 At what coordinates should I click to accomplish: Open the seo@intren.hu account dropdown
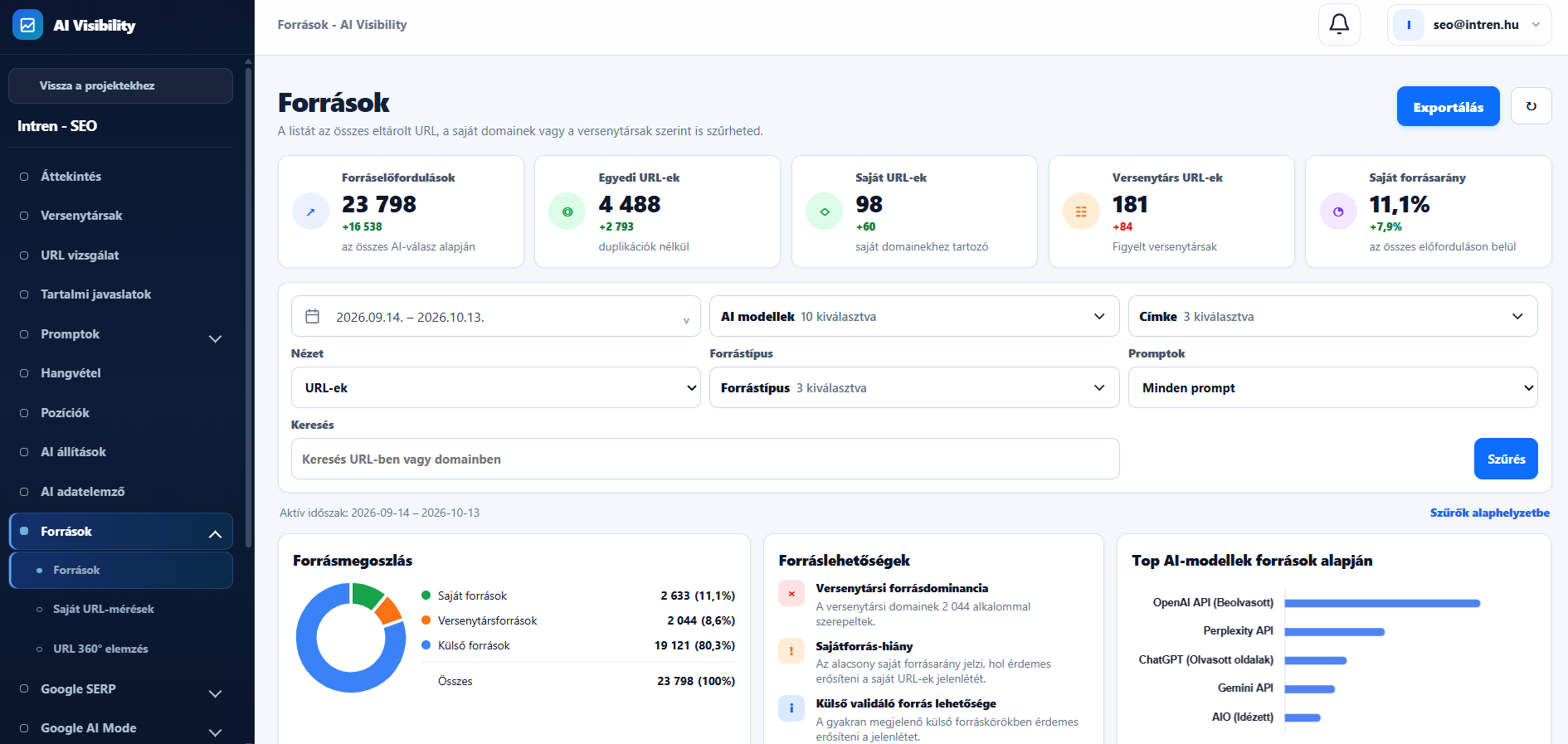pos(1469,25)
